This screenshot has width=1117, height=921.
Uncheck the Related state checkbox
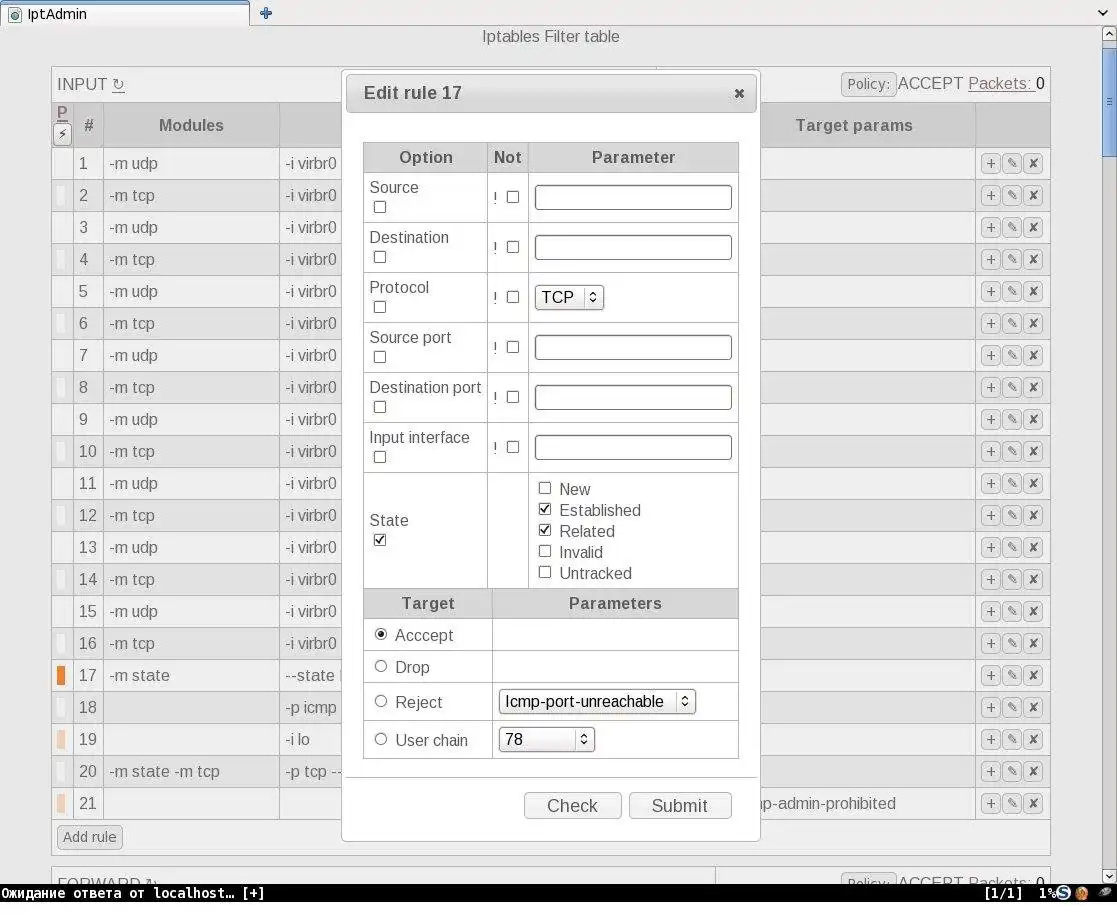545,530
